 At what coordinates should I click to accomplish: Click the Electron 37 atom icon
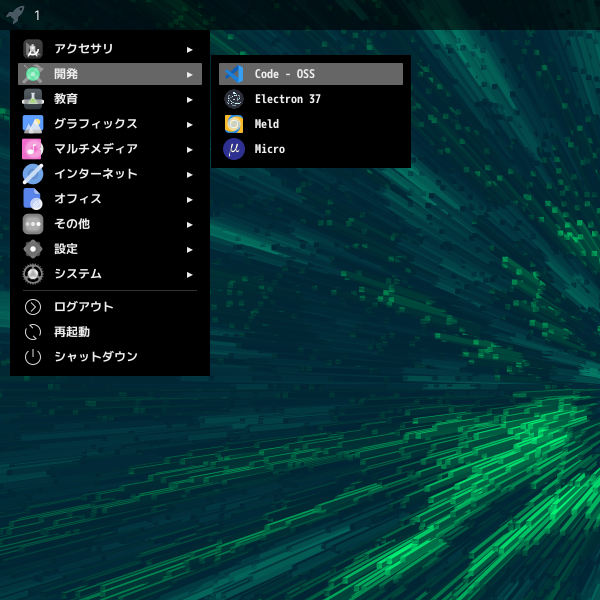click(234, 99)
